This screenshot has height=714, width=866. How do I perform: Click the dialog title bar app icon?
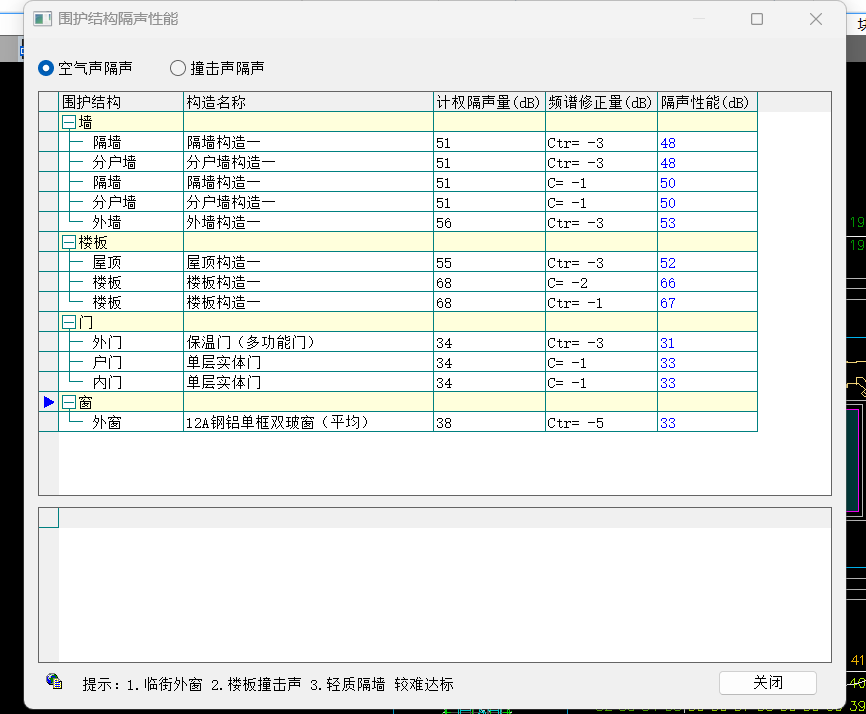pos(43,19)
